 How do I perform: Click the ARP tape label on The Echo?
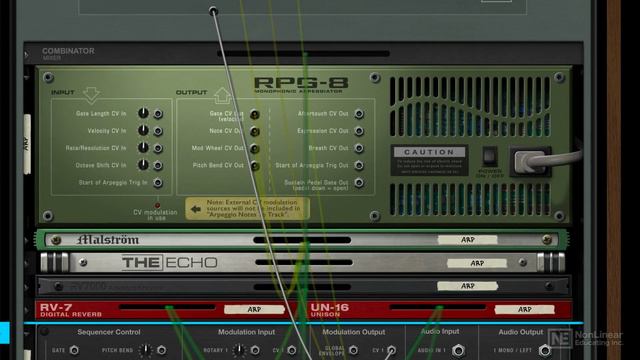477,263
